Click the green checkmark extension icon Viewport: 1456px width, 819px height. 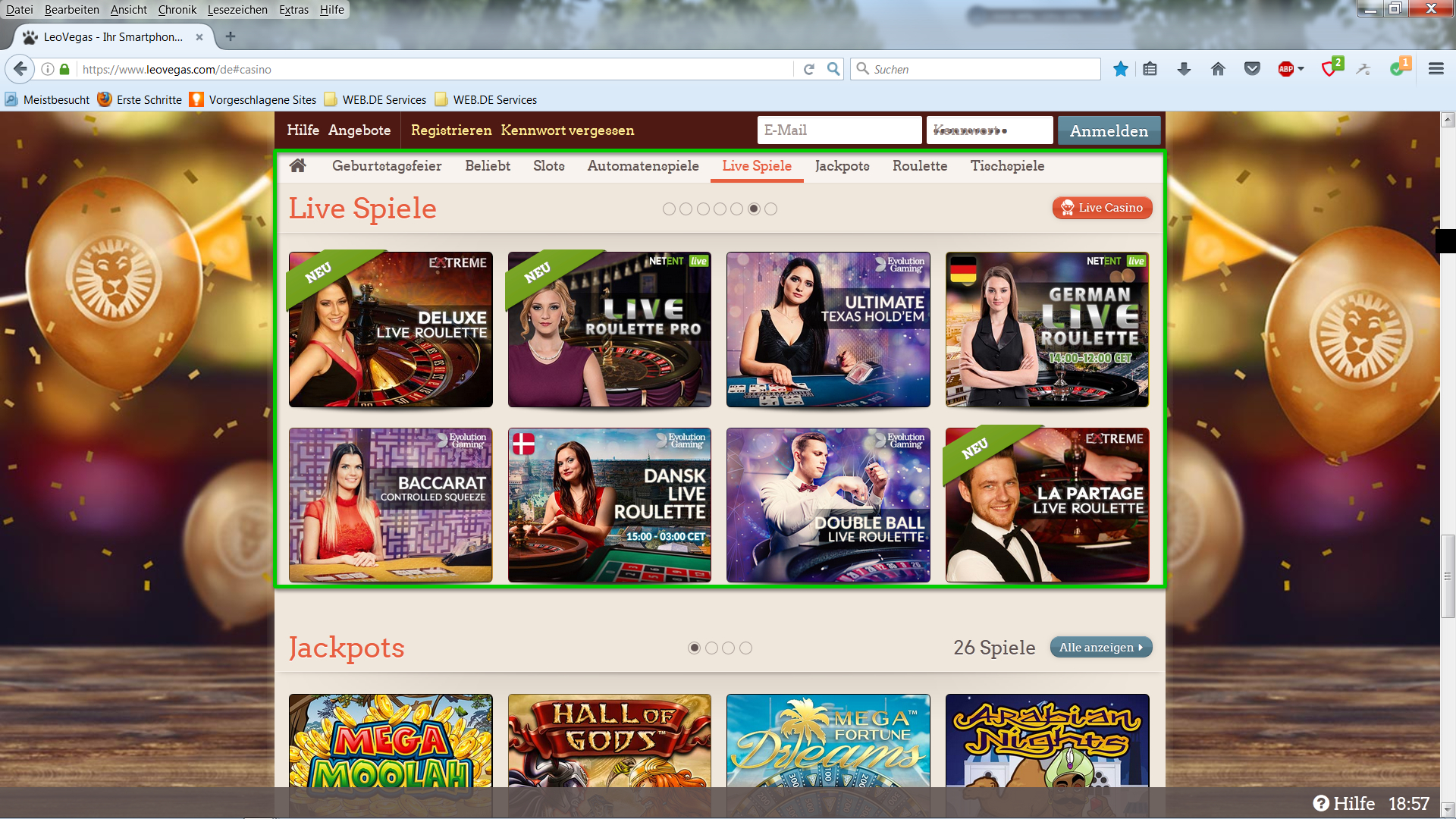point(1397,69)
